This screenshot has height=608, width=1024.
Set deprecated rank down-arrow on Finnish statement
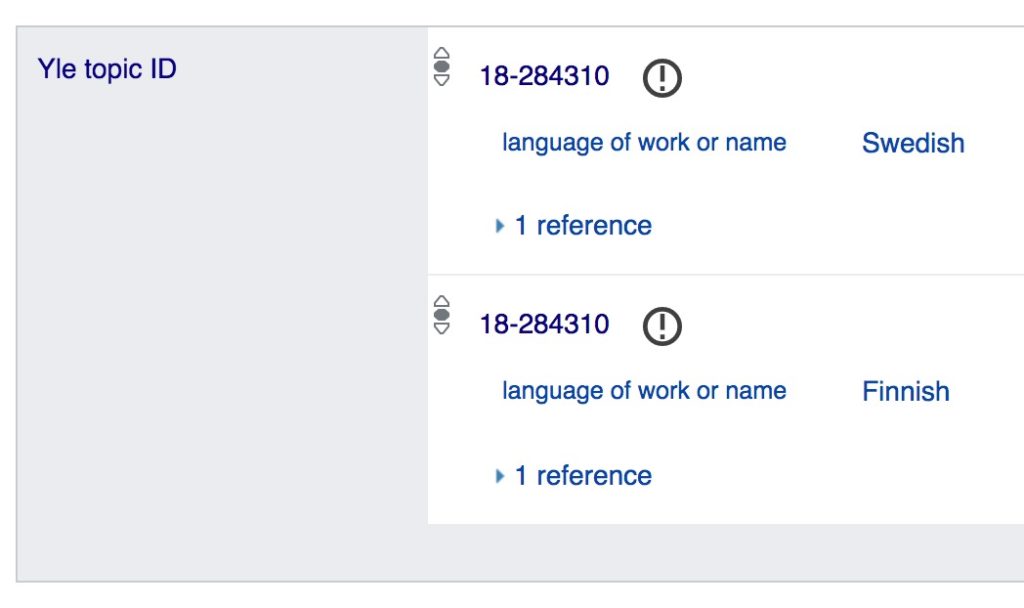(442, 329)
